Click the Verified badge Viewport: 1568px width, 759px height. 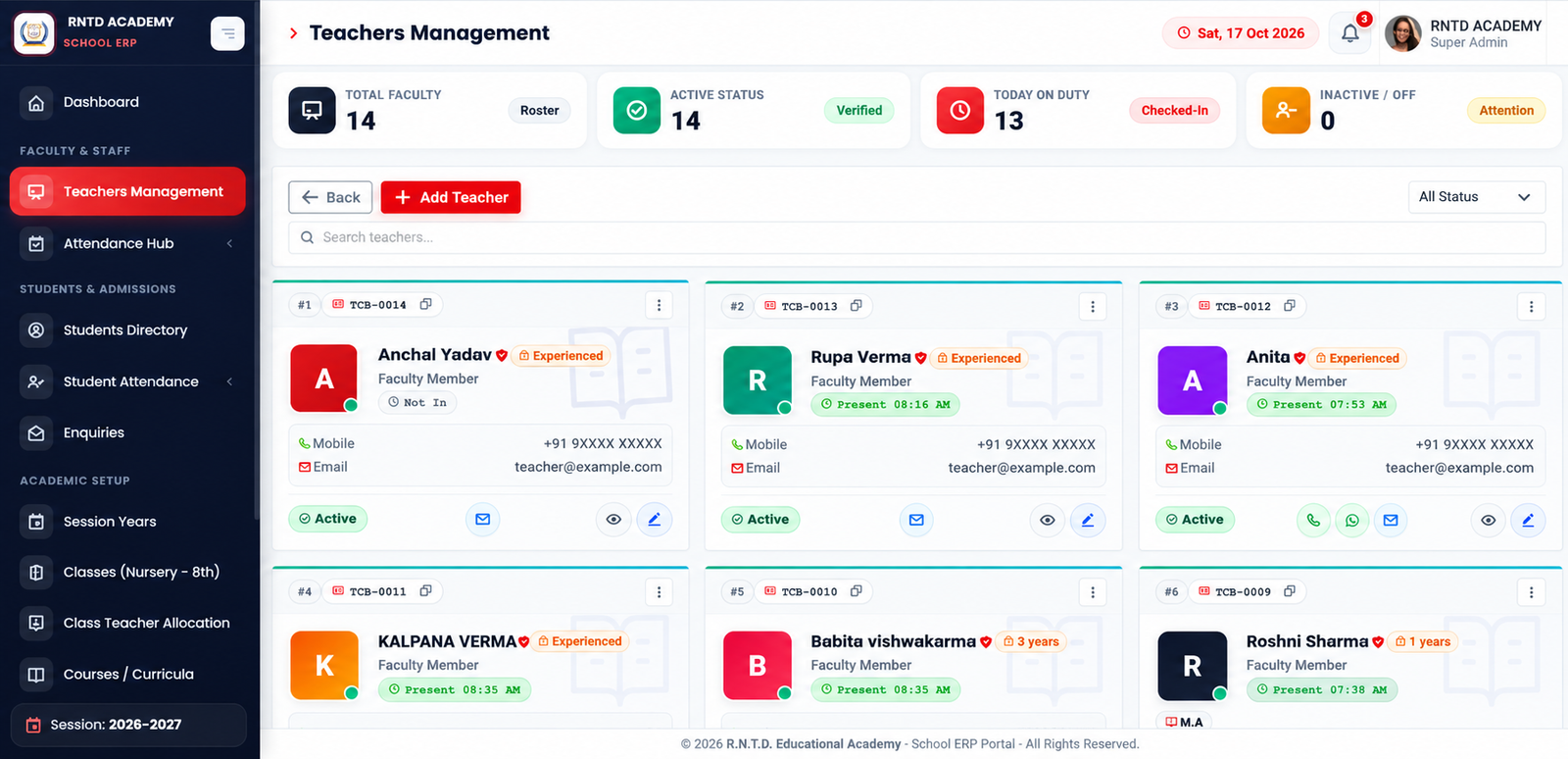[859, 111]
